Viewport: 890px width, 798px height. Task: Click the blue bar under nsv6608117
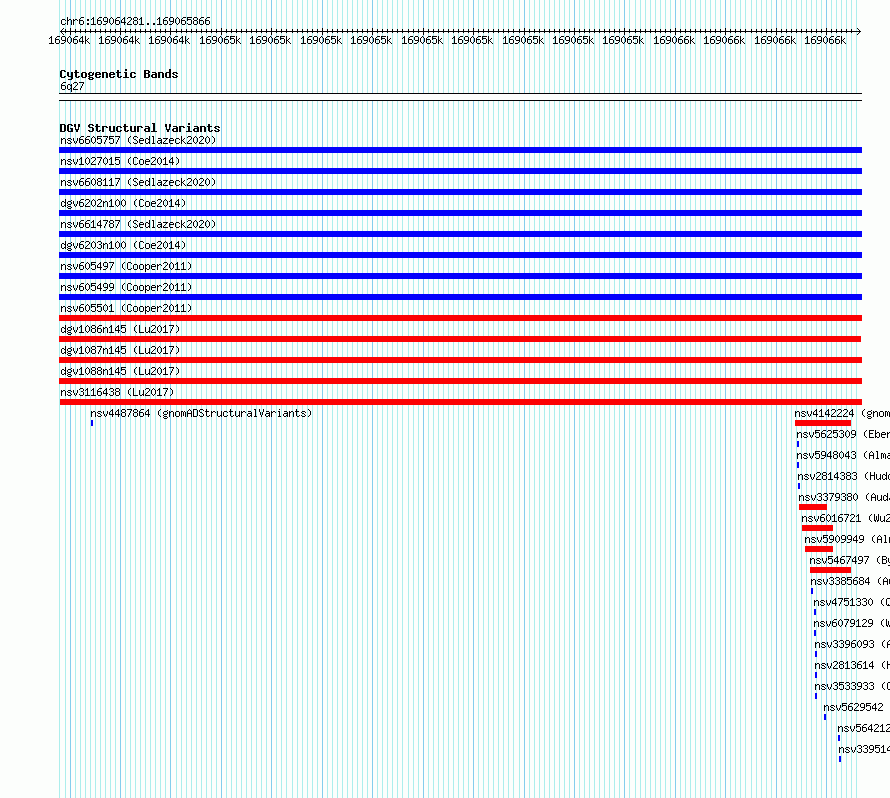(x=460, y=192)
